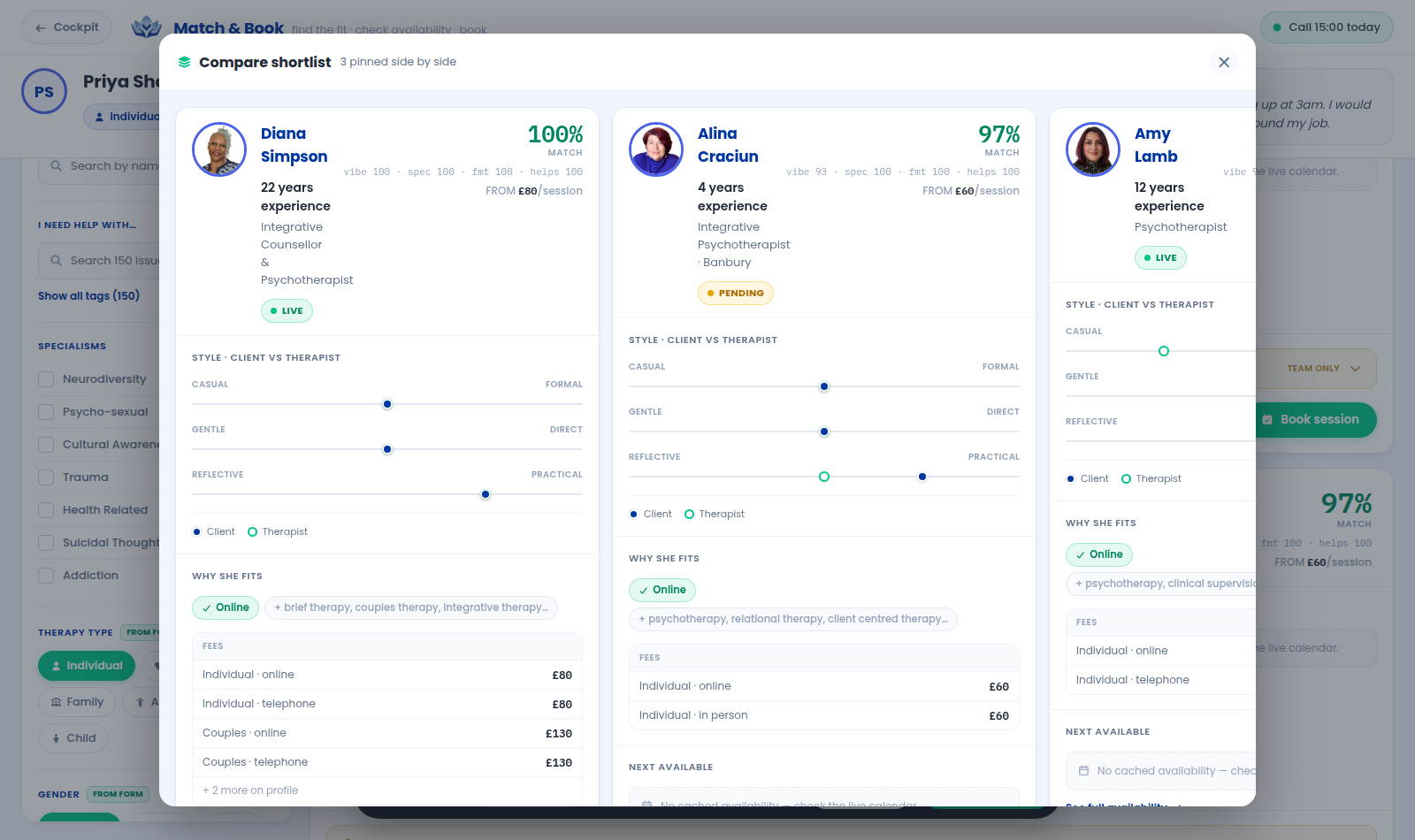Tick the Psycho-sexual checkbox
This screenshot has height=840, width=1415.
point(46,412)
